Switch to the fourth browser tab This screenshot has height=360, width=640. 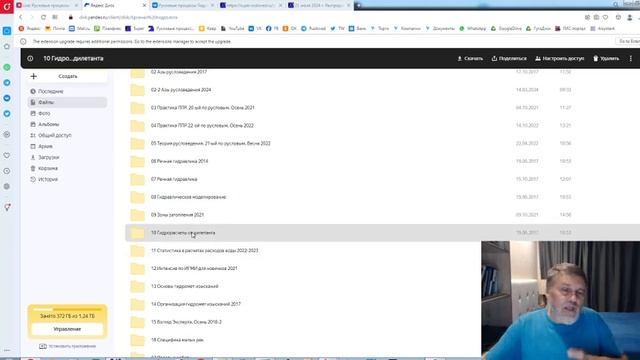point(251,5)
